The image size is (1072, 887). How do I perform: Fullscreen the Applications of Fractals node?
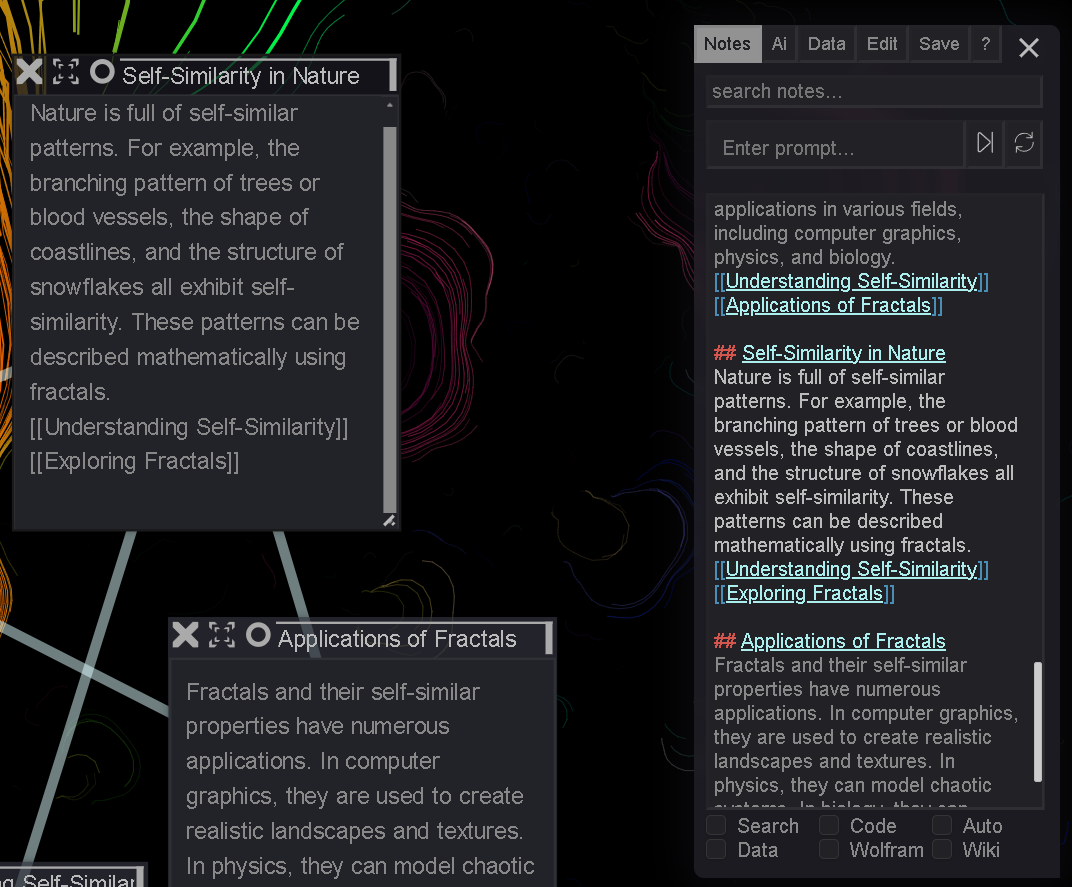[222, 635]
